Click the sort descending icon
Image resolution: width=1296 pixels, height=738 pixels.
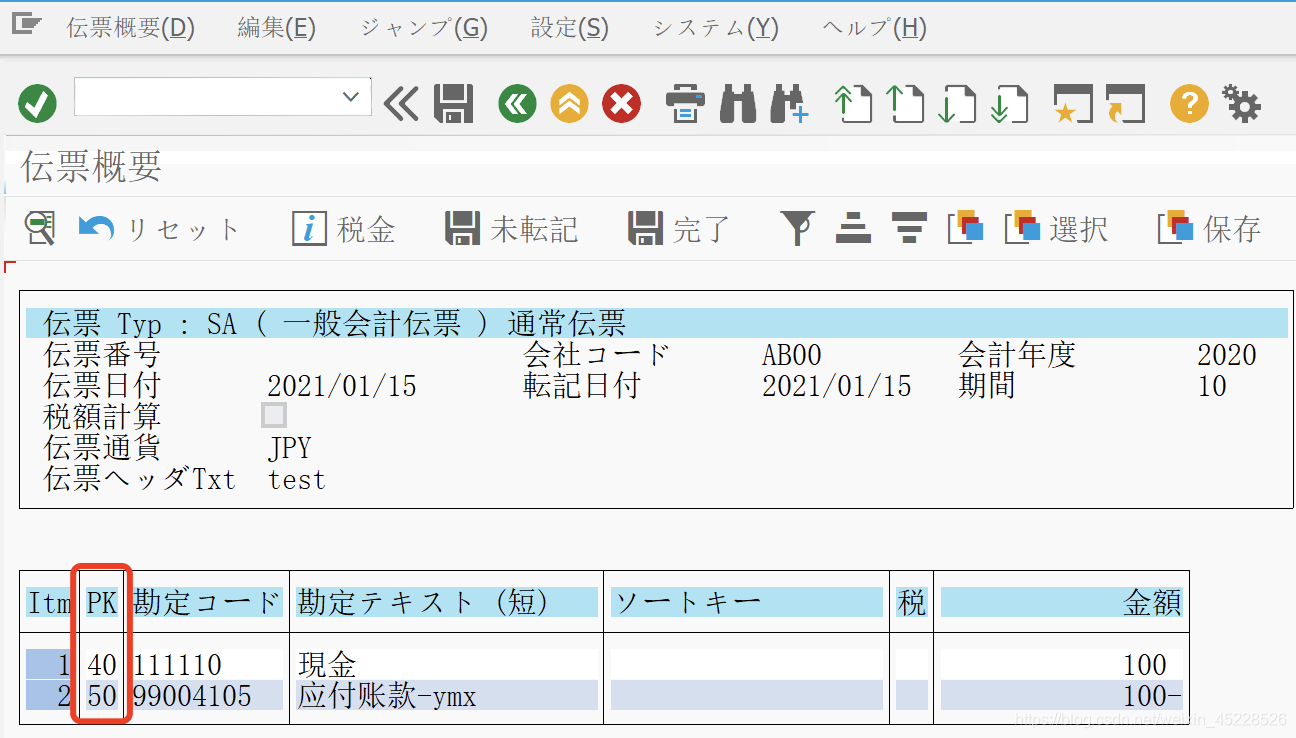pos(909,229)
